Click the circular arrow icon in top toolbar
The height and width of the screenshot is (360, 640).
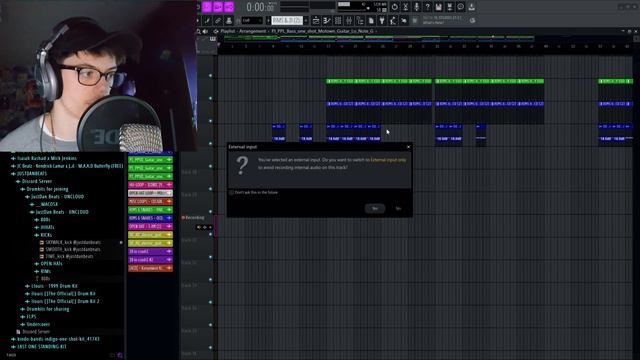pyautogui.click(x=394, y=7)
